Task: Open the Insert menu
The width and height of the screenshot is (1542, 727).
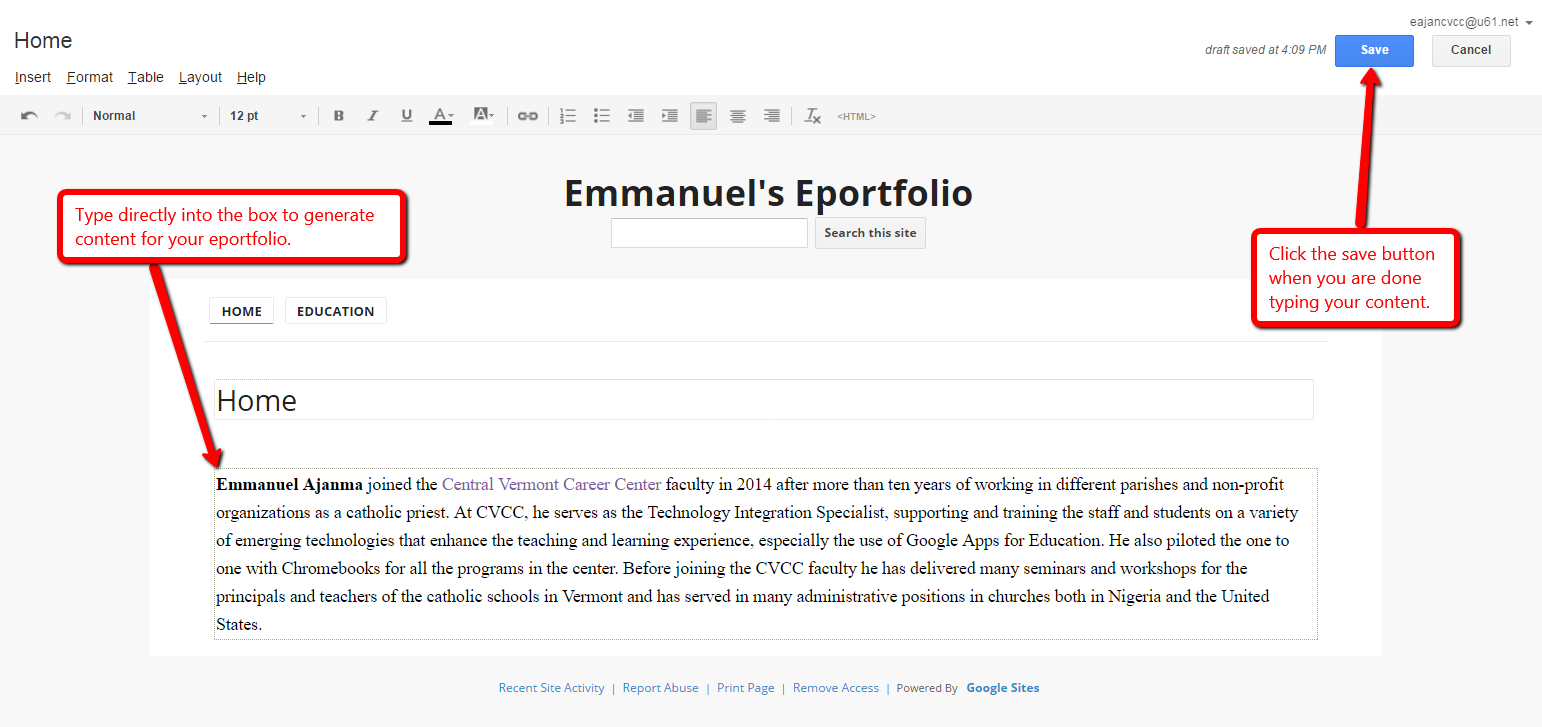Action: click(x=33, y=77)
